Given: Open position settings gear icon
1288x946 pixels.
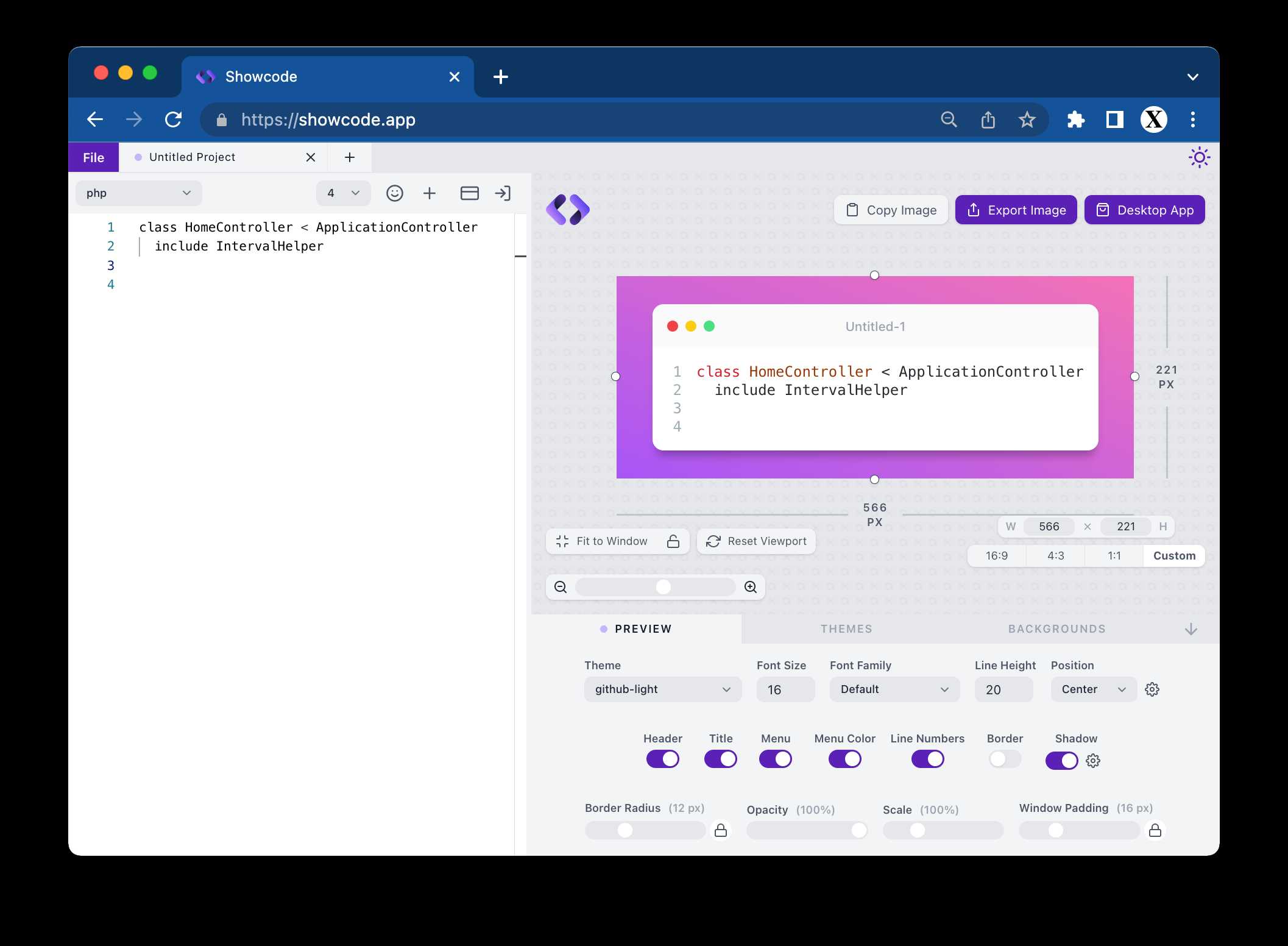Looking at the screenshot, I should point(1152,689).
